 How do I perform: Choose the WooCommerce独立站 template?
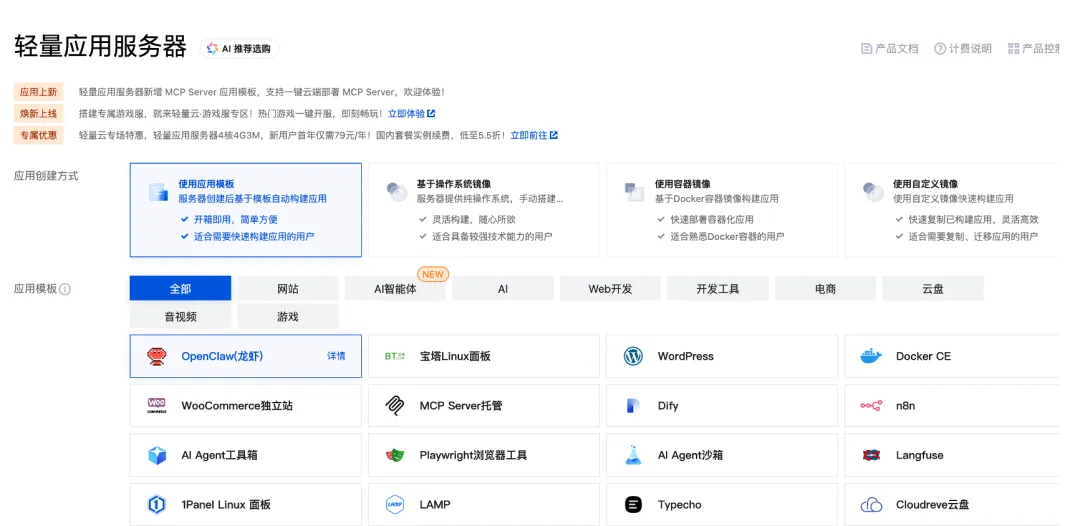pyautogui.click(x=245, y=406)
